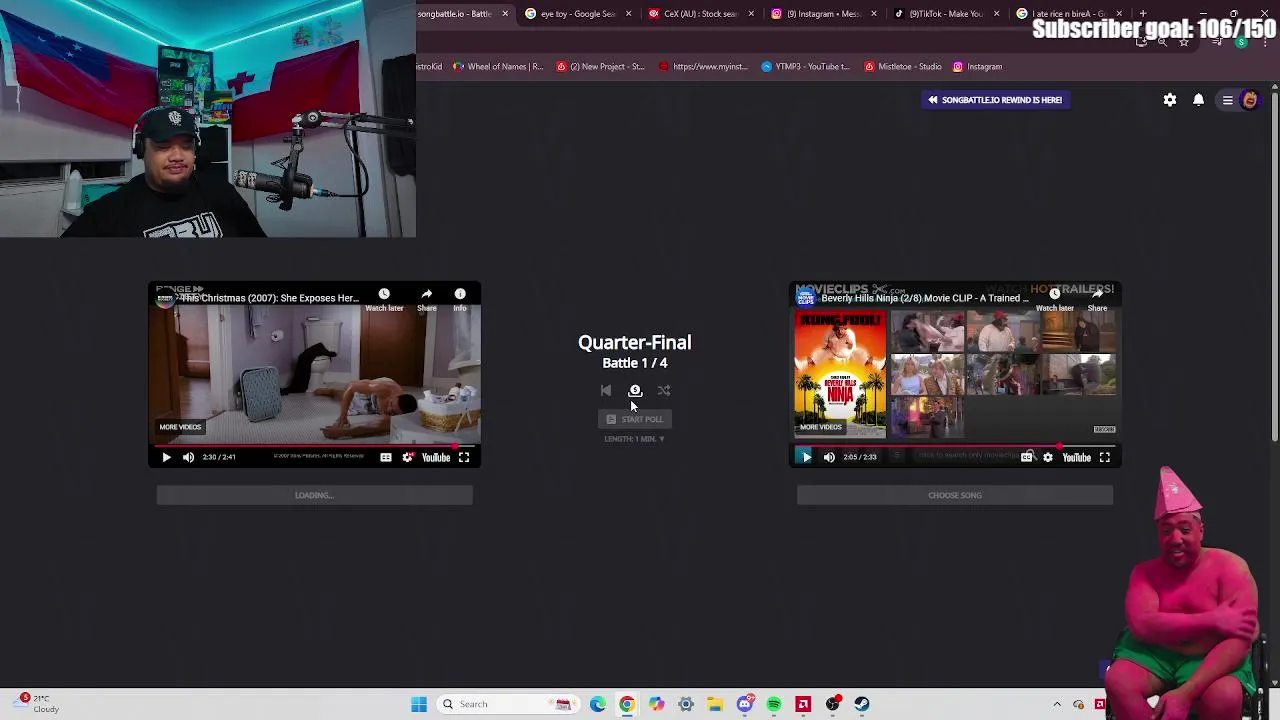Open Steam from the taskbar

point(862,704)
